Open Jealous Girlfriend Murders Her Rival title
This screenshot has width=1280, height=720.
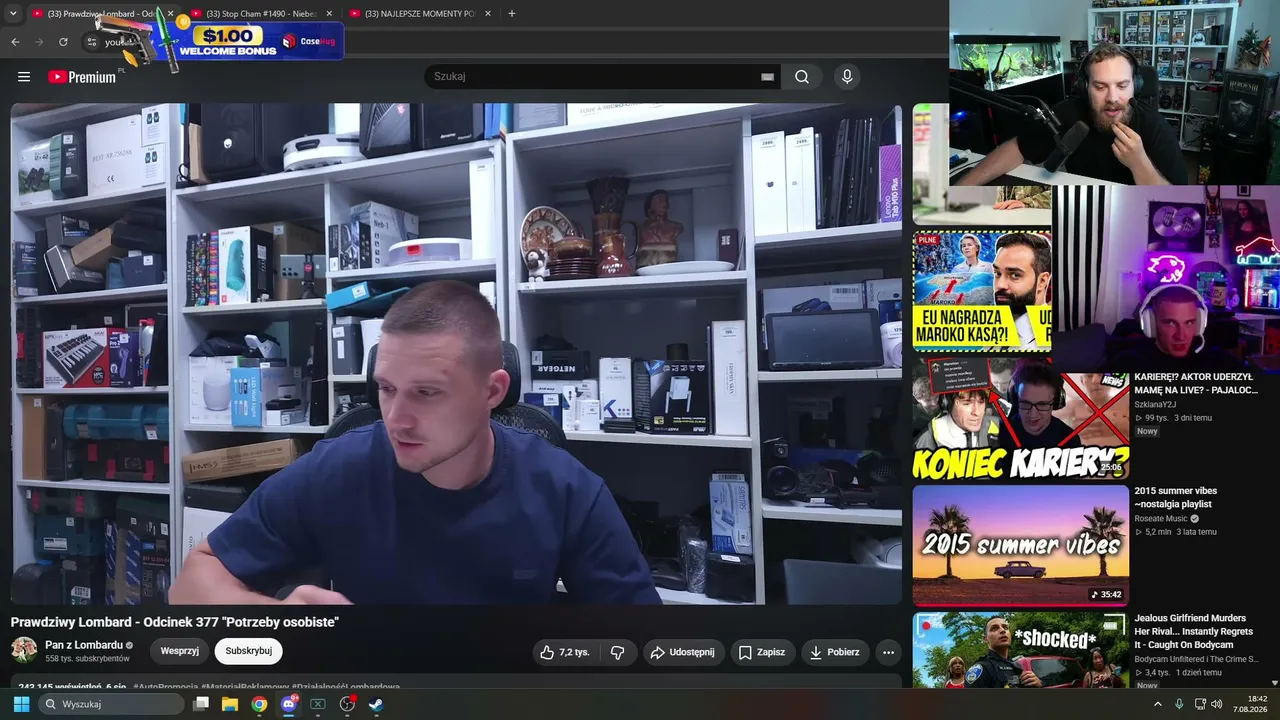pyautogui.click(x=1194, y=632)
